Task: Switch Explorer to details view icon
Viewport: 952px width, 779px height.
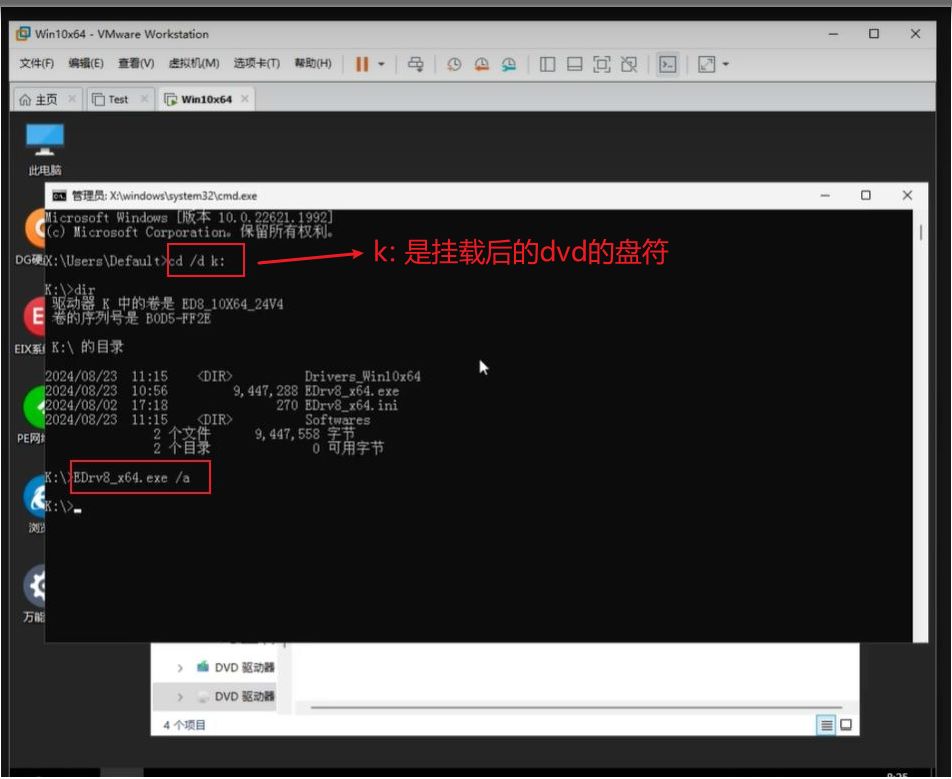Action: 826,725
